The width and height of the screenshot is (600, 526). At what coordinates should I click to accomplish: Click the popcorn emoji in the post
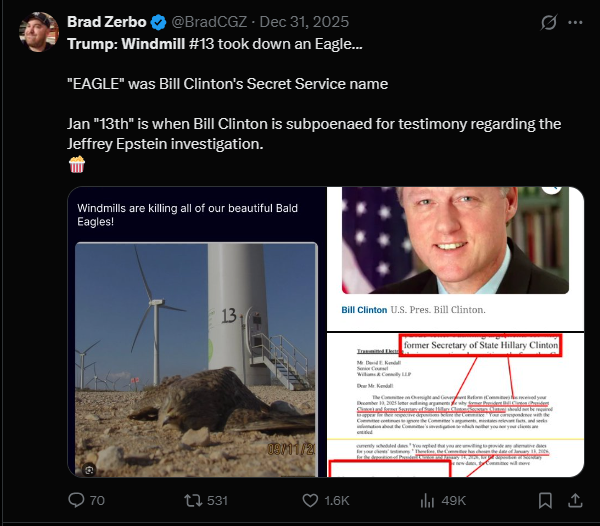[75, 165]
